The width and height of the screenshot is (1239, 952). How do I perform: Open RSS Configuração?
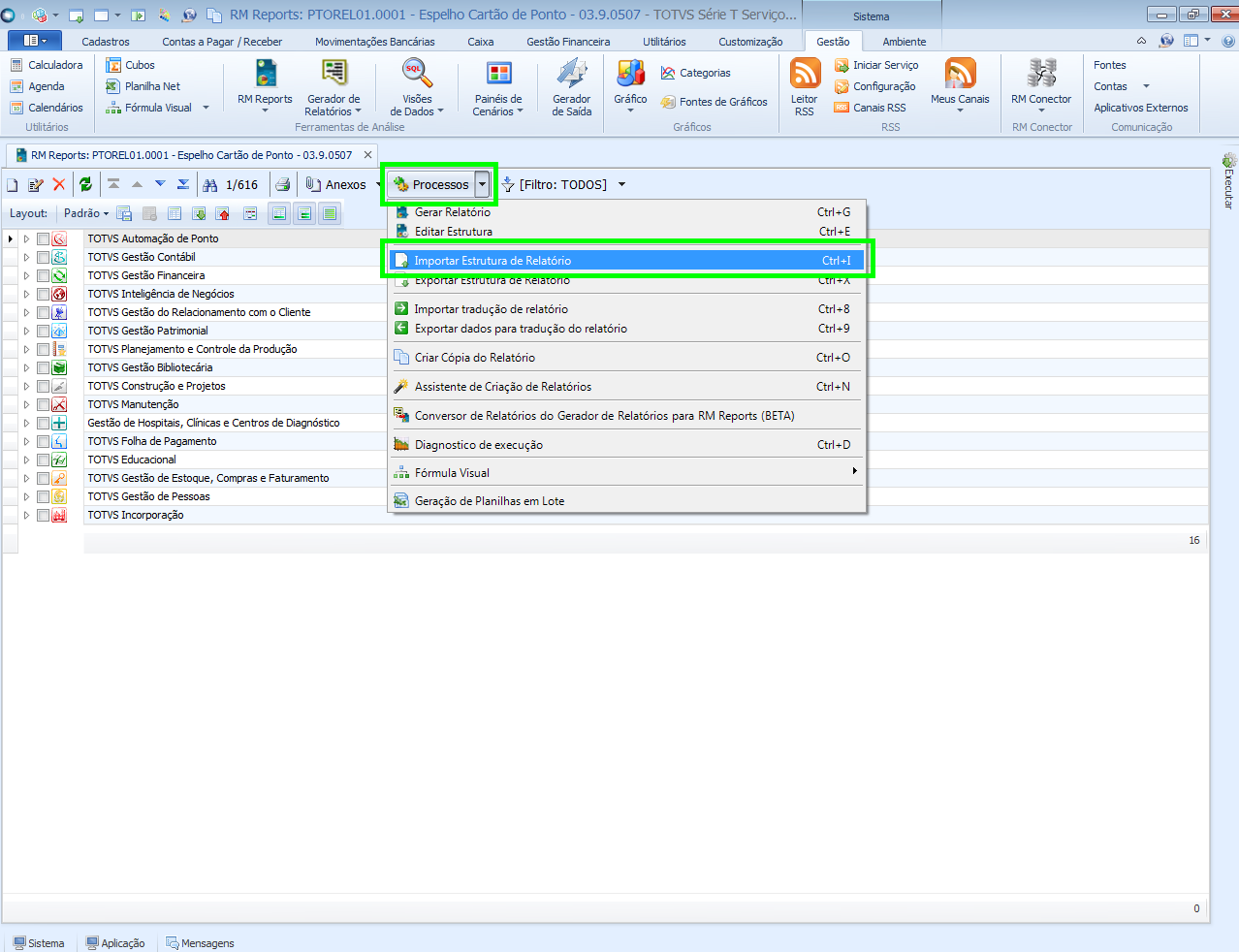874,86
